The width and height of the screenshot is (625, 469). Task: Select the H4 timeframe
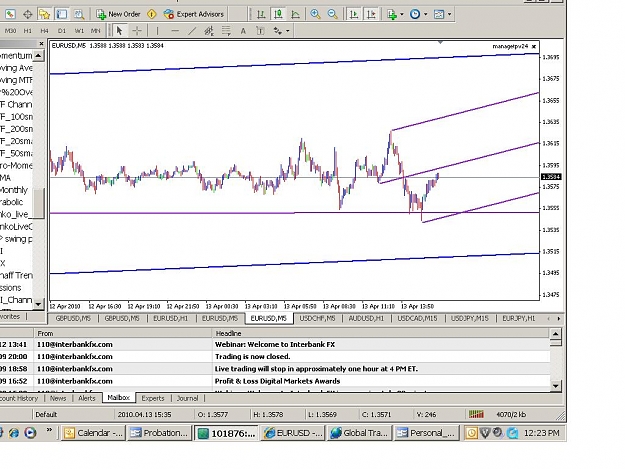tap(44, 31)
